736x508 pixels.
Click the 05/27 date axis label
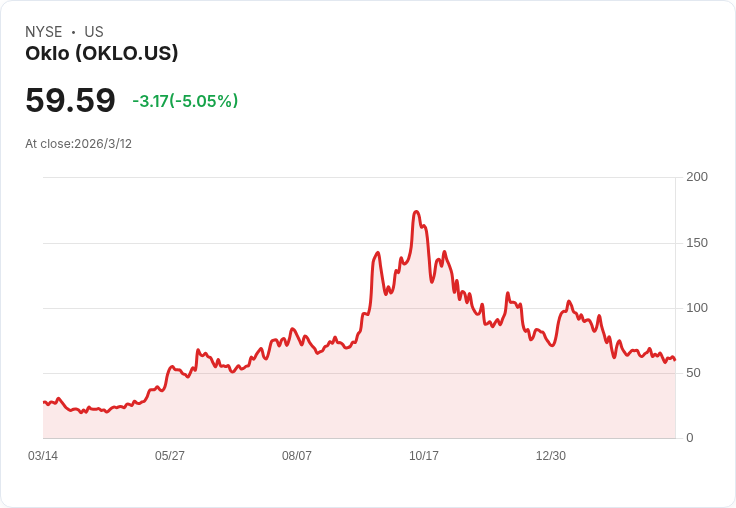[x=170, y=456]
